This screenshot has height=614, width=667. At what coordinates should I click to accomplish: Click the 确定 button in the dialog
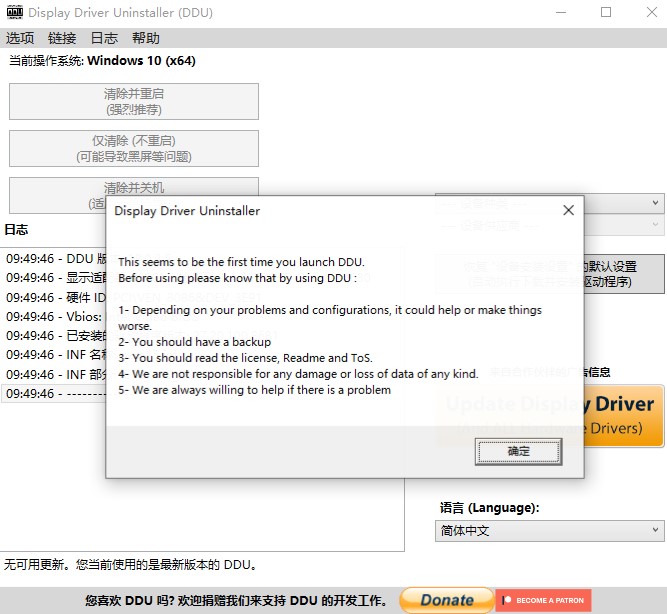tap(518, 451)
